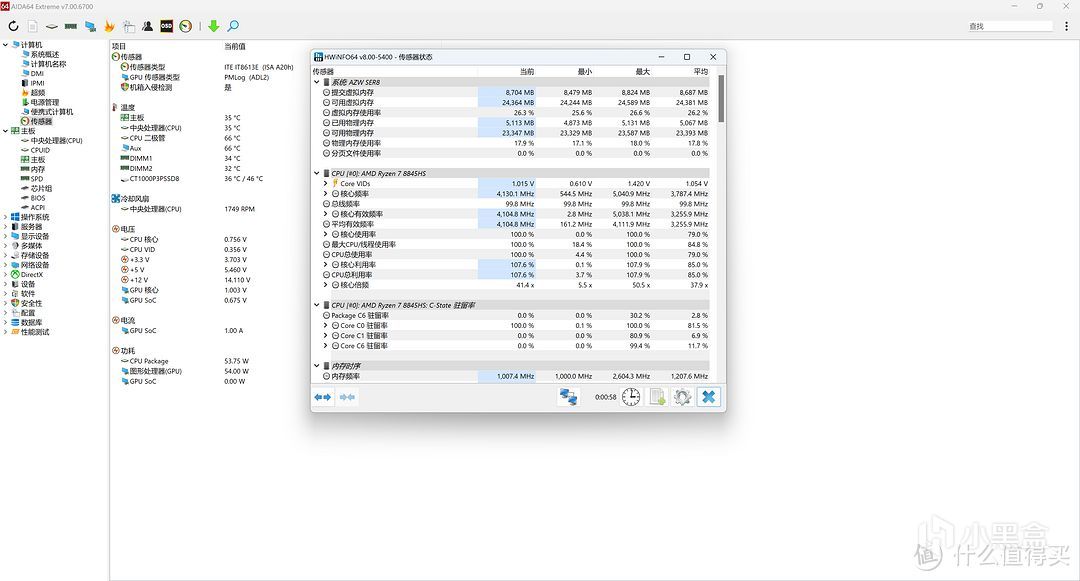1080x581 pixels.
Task: Open the AIDA64 report page icon
Action: pyautogui.click(x=32, y=26)
